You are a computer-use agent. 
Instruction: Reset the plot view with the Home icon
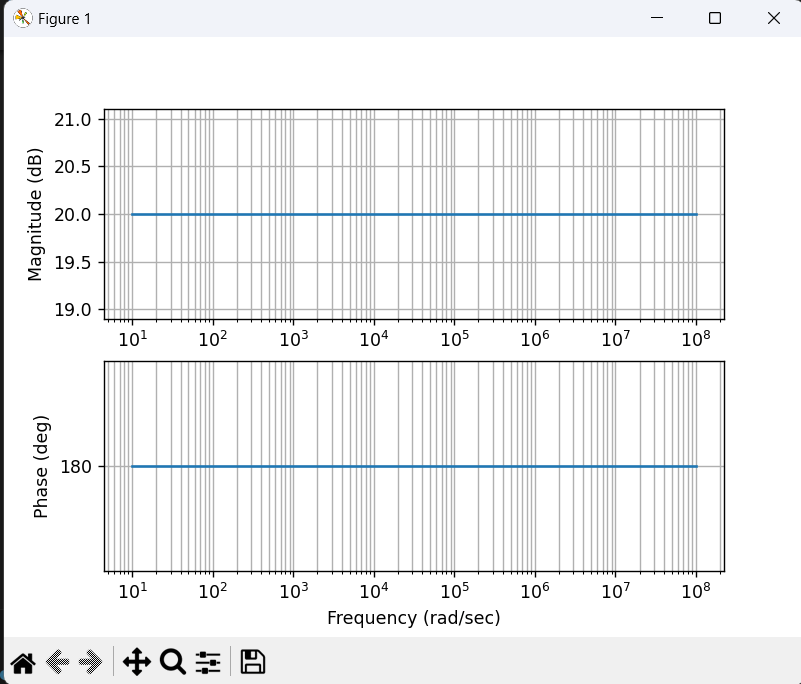point(23,661)
